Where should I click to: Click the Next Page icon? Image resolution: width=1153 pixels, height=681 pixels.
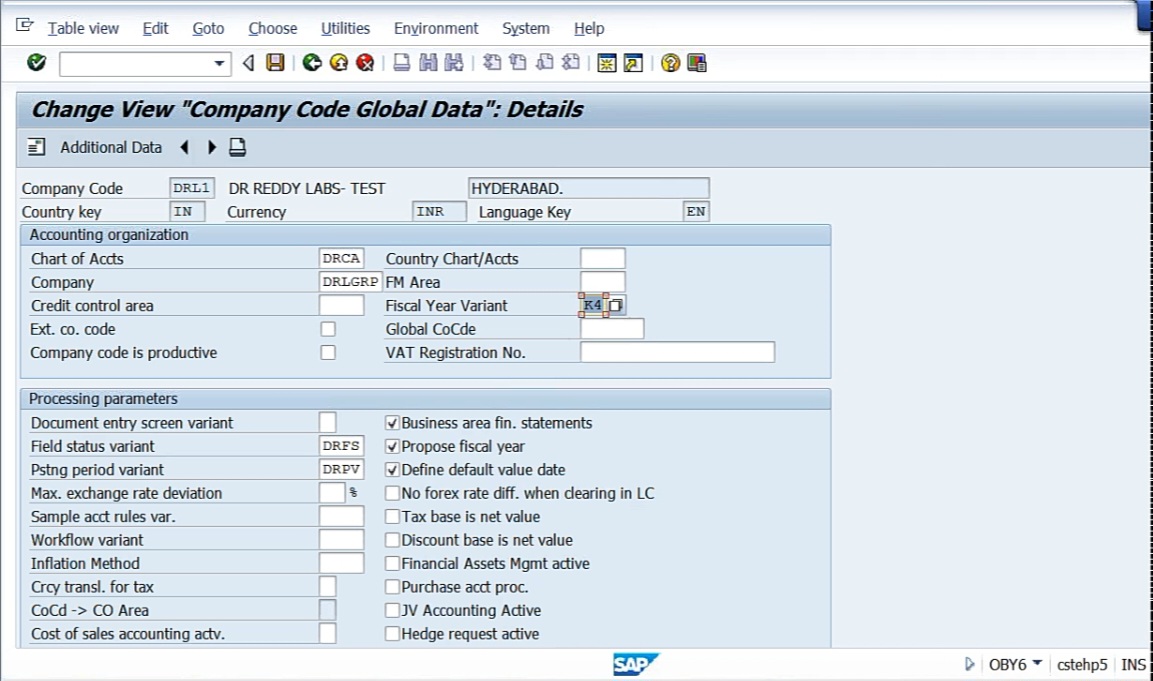pos(544,63)
